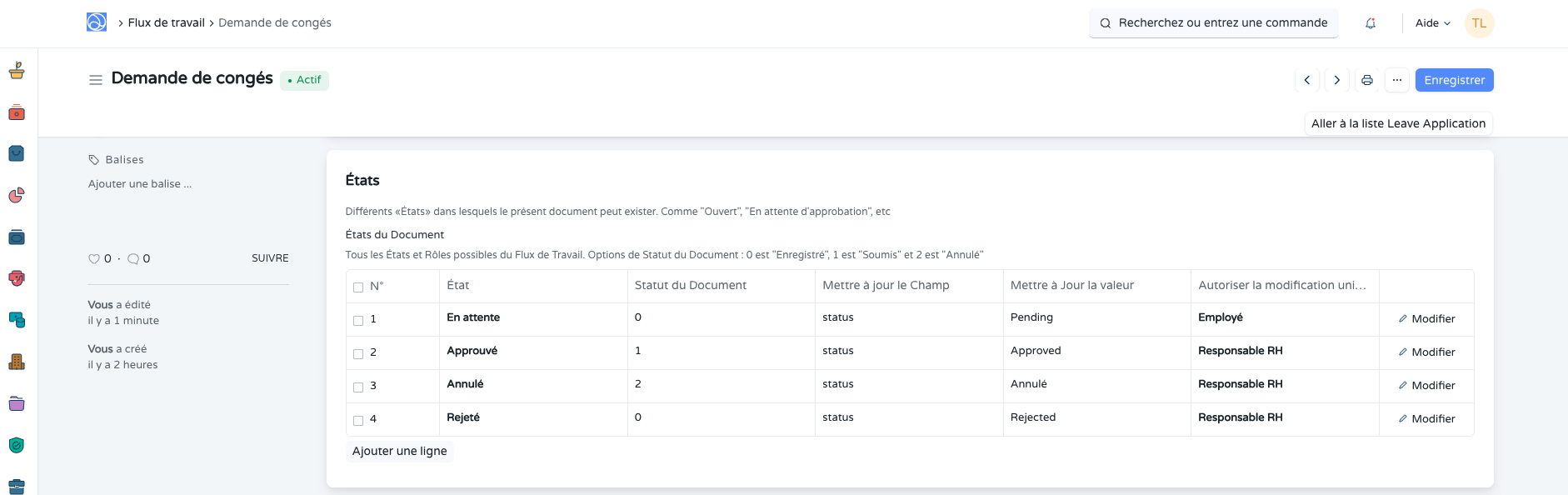The image size is (1568, 495).
Task: Go to the next document arrow
Action: tap(1337, 80)
